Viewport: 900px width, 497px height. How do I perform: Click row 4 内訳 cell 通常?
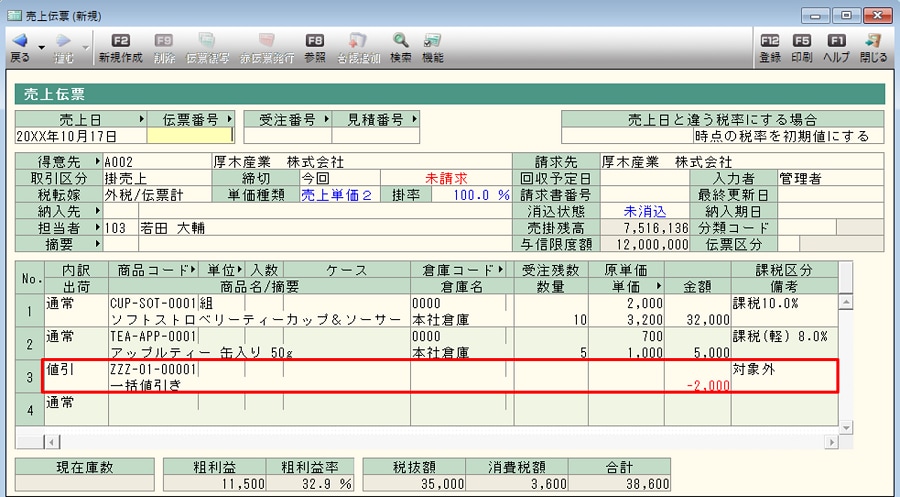76,402
